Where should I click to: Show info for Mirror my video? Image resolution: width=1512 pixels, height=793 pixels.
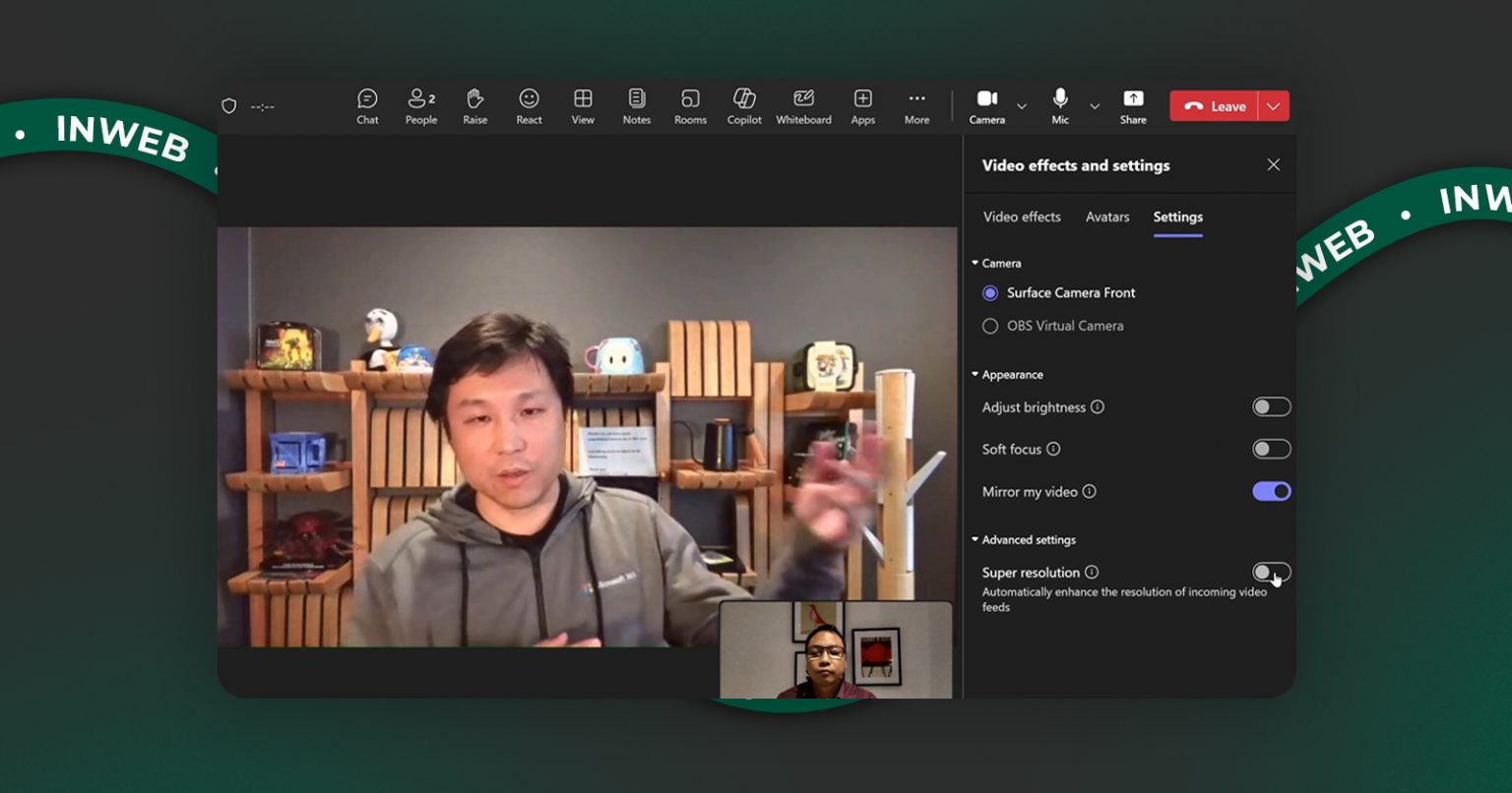click(1090, 491)
